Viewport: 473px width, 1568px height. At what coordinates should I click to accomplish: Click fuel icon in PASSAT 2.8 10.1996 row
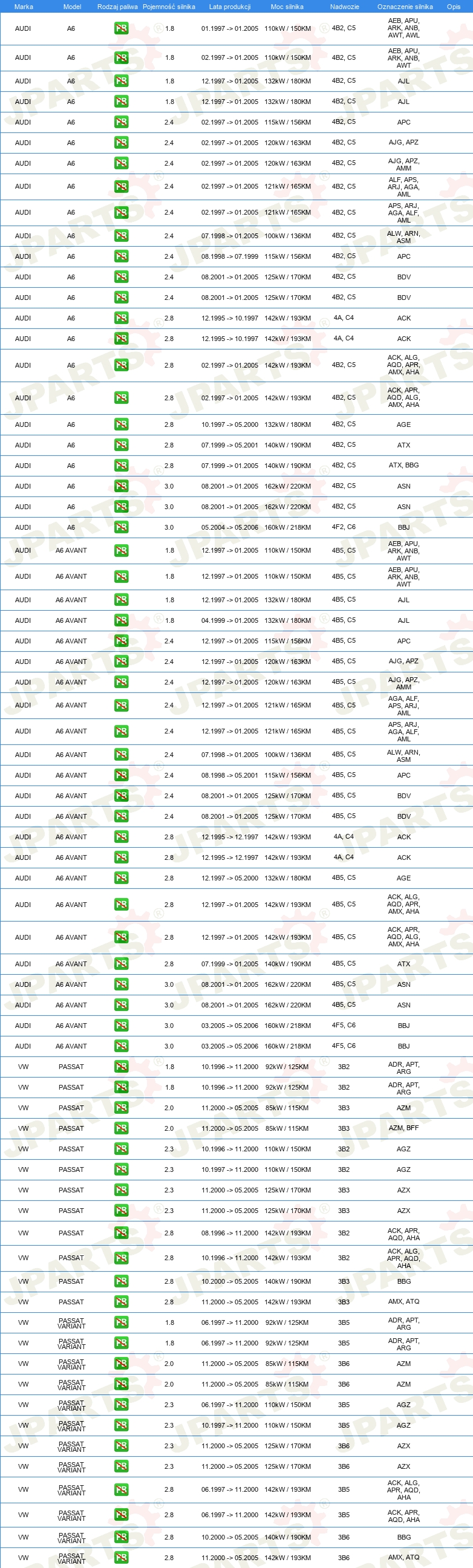(121, 1258)
